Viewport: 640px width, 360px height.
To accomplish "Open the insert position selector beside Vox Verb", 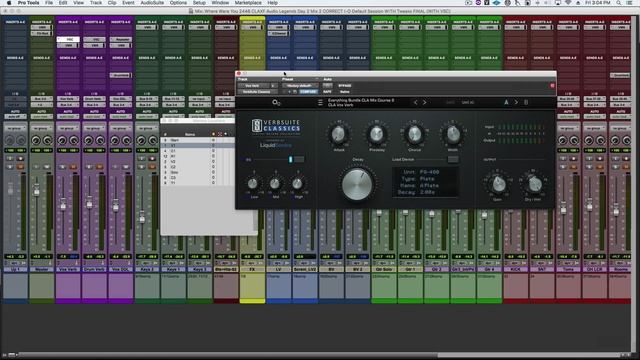I will [x=274, y=86].
